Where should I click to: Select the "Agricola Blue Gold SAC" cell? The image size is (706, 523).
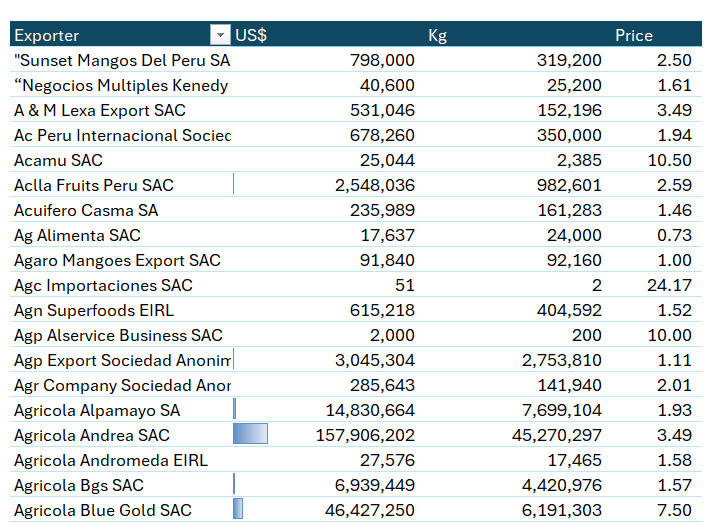coord(121,510)
